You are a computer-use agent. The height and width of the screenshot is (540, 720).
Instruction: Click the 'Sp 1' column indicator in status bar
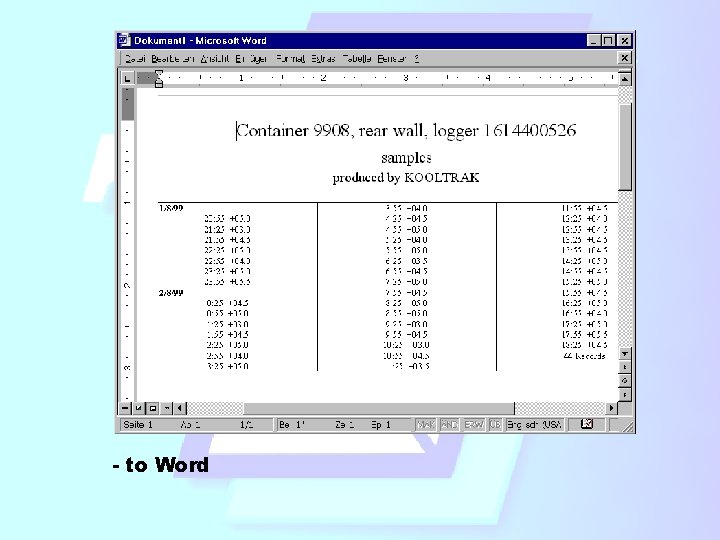381,425
